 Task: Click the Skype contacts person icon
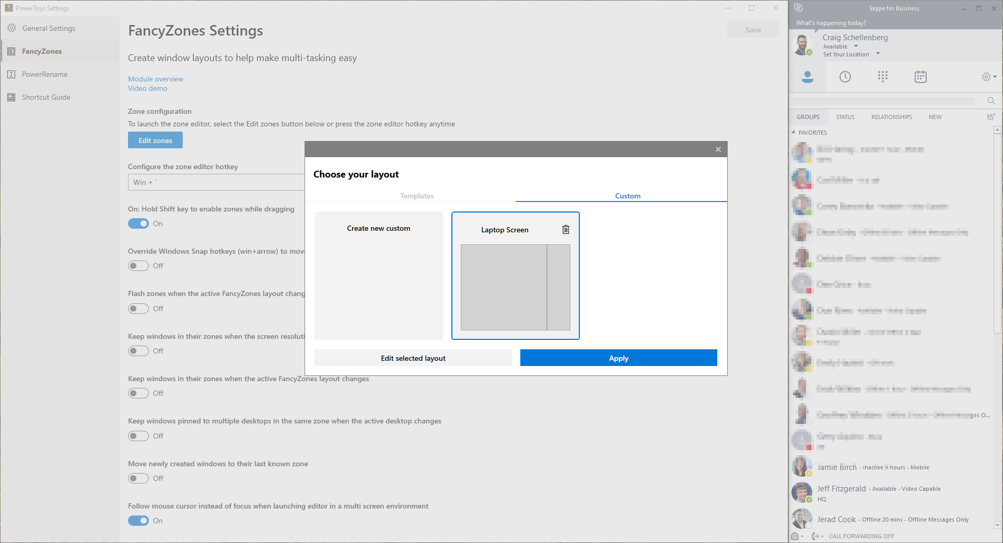[807, 77]
